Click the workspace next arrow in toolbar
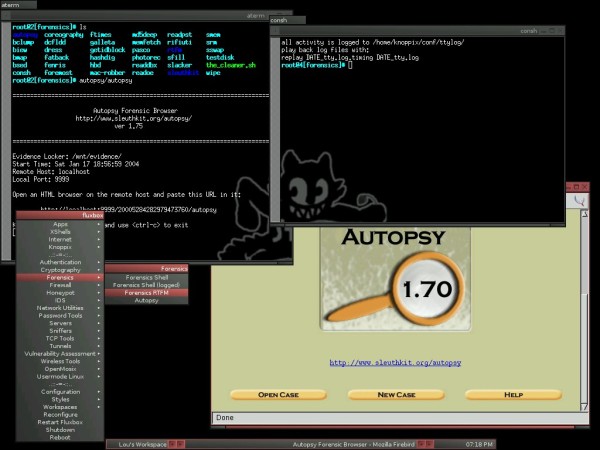The width and height of the screenshot is (600, 450). point(181,444)
